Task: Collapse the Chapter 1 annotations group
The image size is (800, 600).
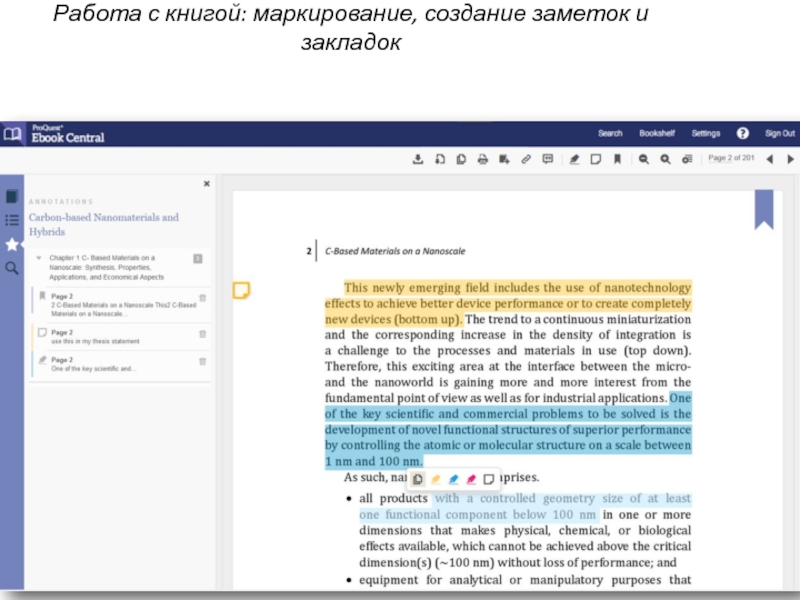Action: (x=38, y=258)
